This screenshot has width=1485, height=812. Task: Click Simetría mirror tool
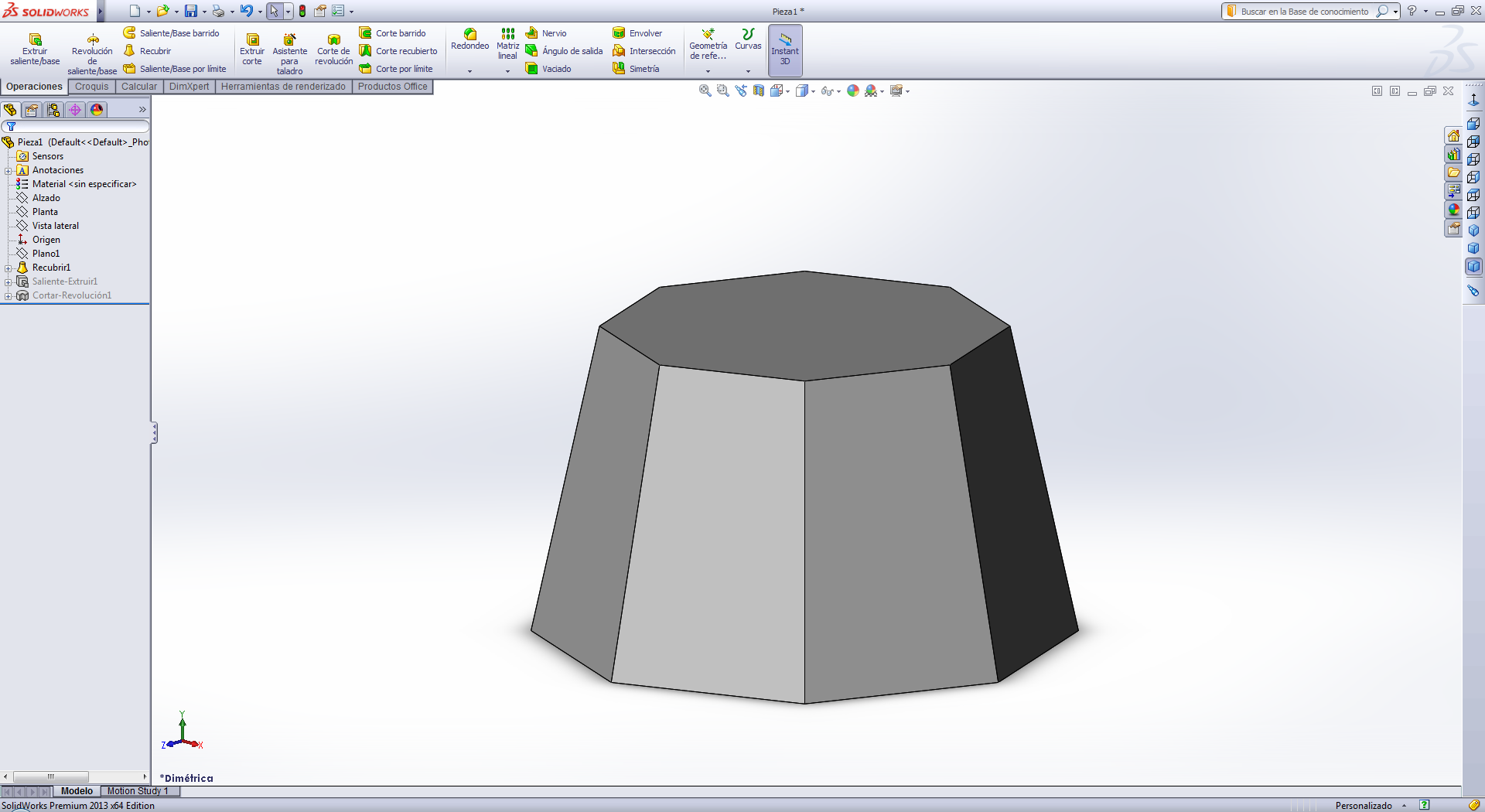[636, 69]
